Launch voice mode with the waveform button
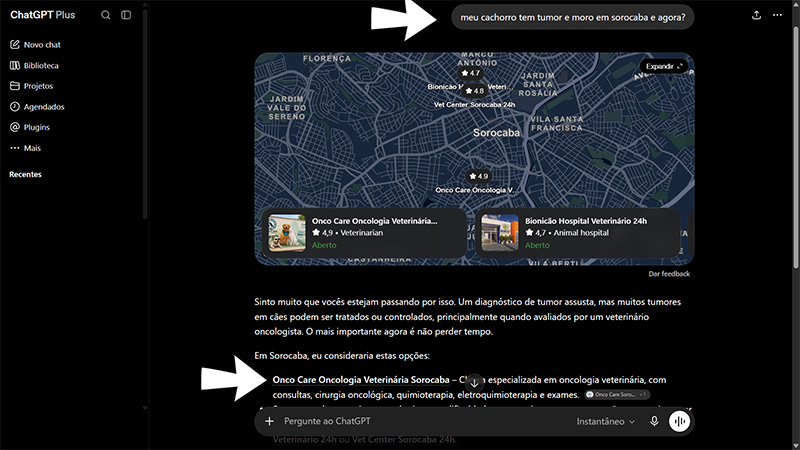Image resolution: width=800 pixels, height=450 pixels. pyautogui.click(x=680, y=421)
